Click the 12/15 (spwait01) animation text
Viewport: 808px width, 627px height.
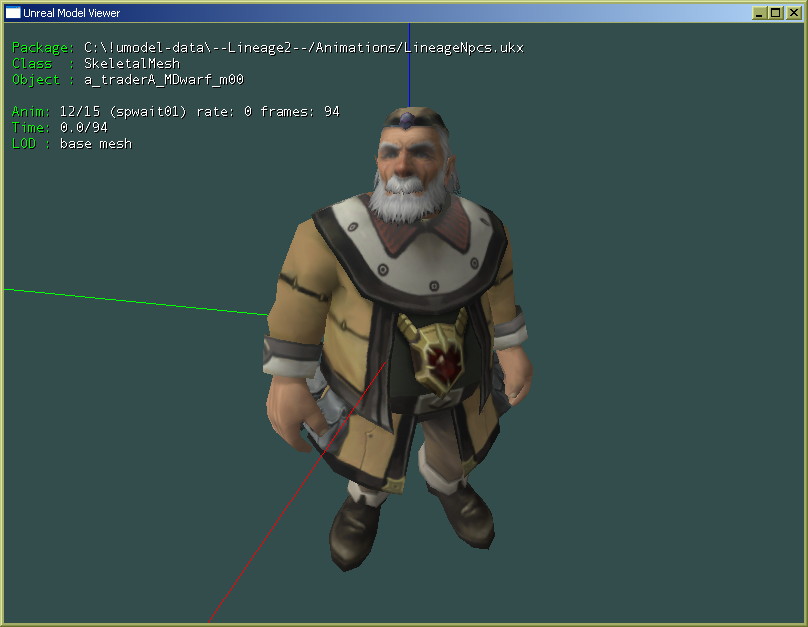coord(123,112)
